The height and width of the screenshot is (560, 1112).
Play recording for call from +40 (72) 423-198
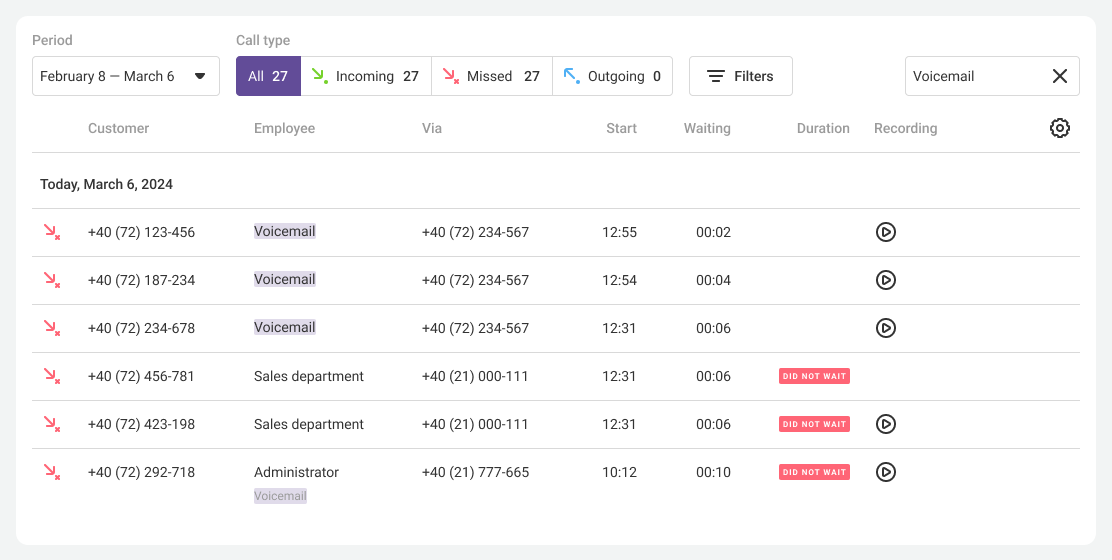[885, 424]
